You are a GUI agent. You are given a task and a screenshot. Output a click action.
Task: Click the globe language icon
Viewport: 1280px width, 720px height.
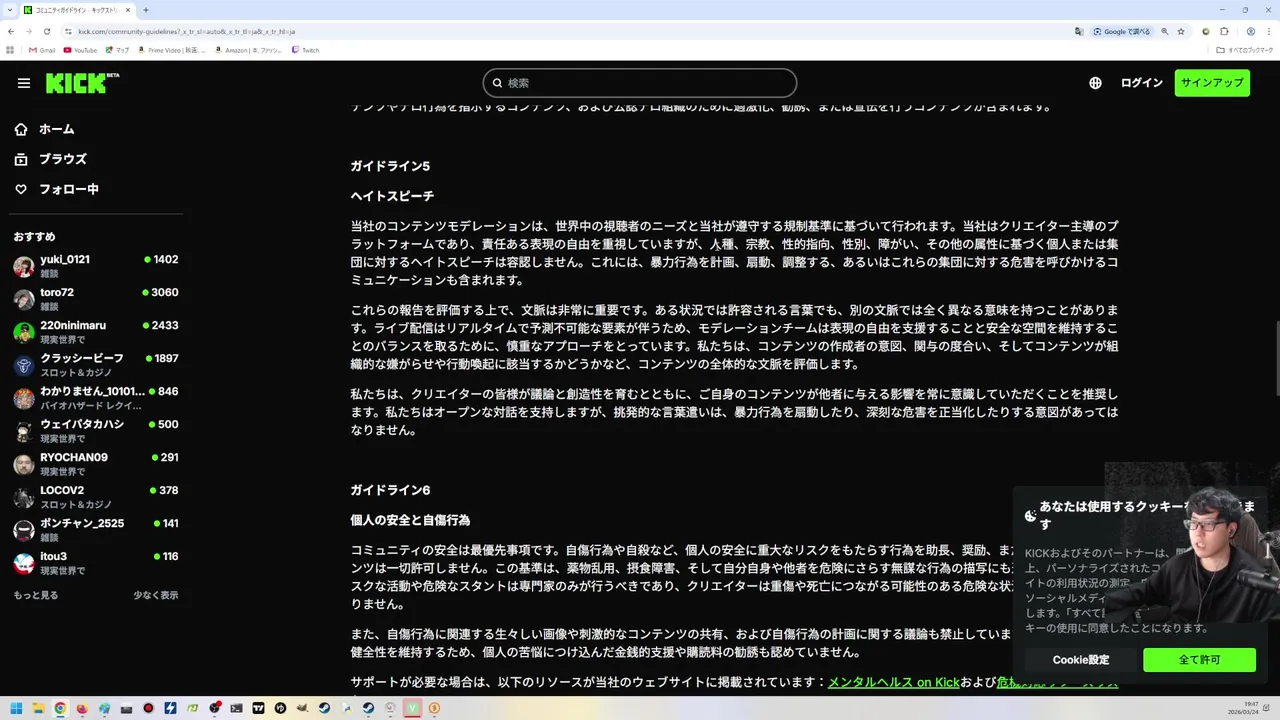(x=1095, y=83)
